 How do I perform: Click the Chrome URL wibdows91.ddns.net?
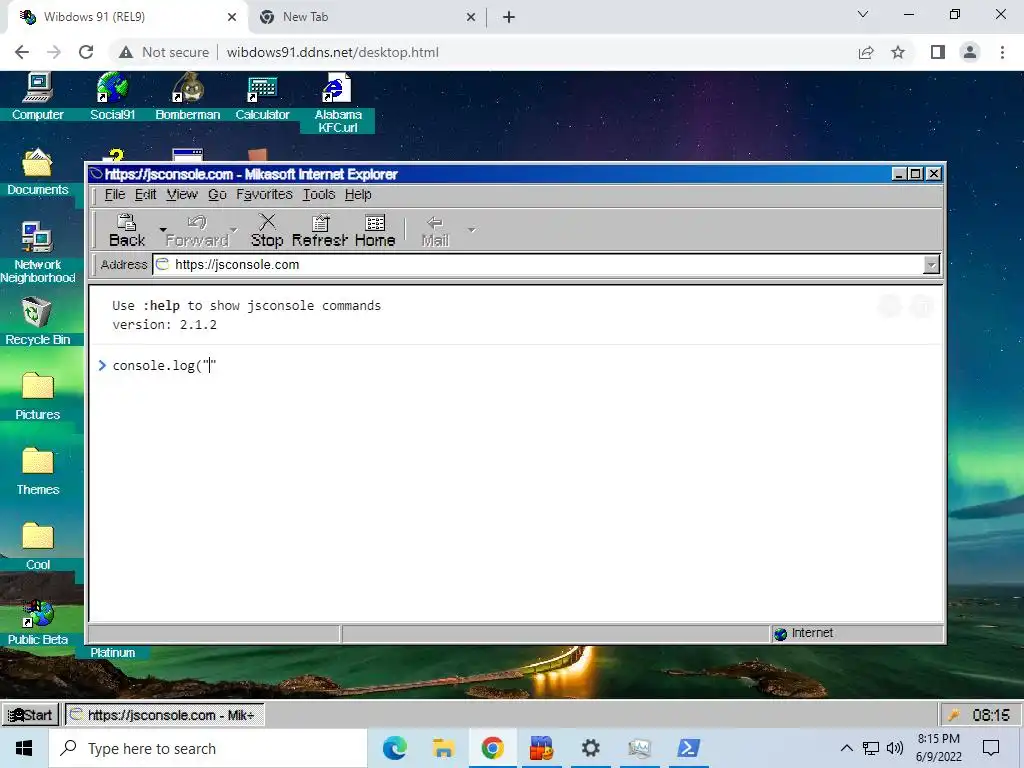332,52
